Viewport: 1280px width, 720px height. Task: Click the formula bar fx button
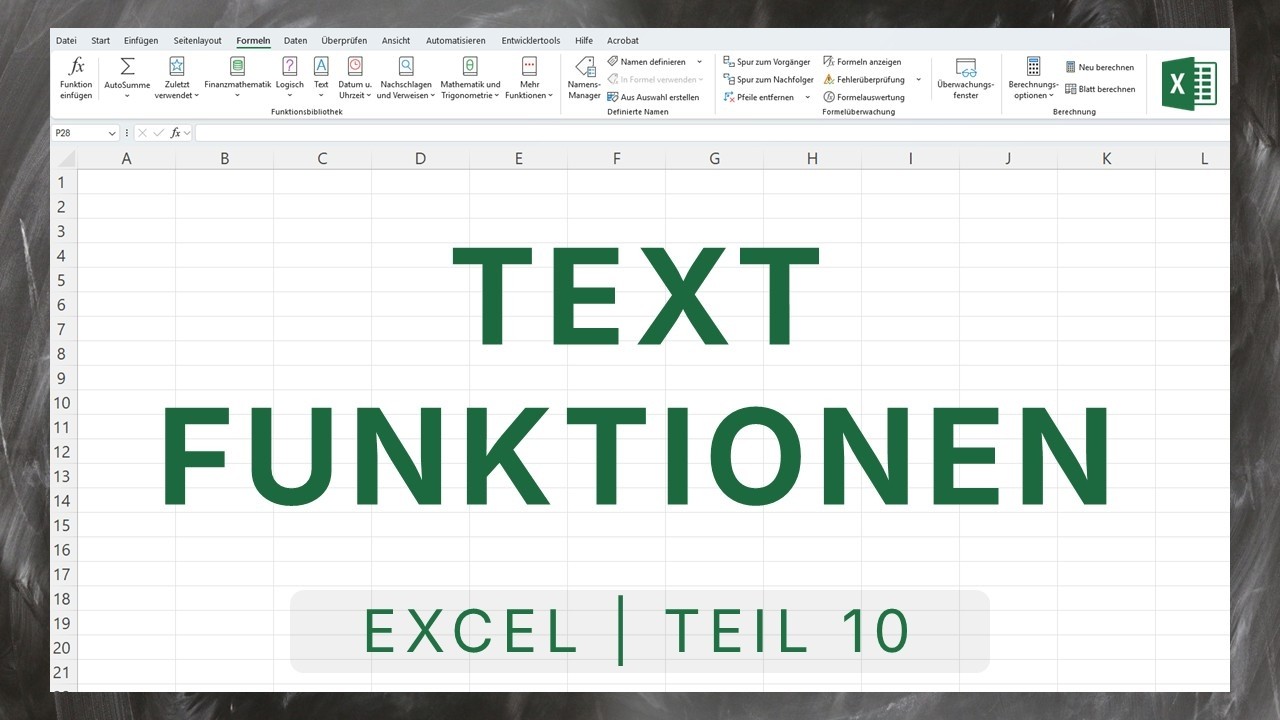point(175,133)
